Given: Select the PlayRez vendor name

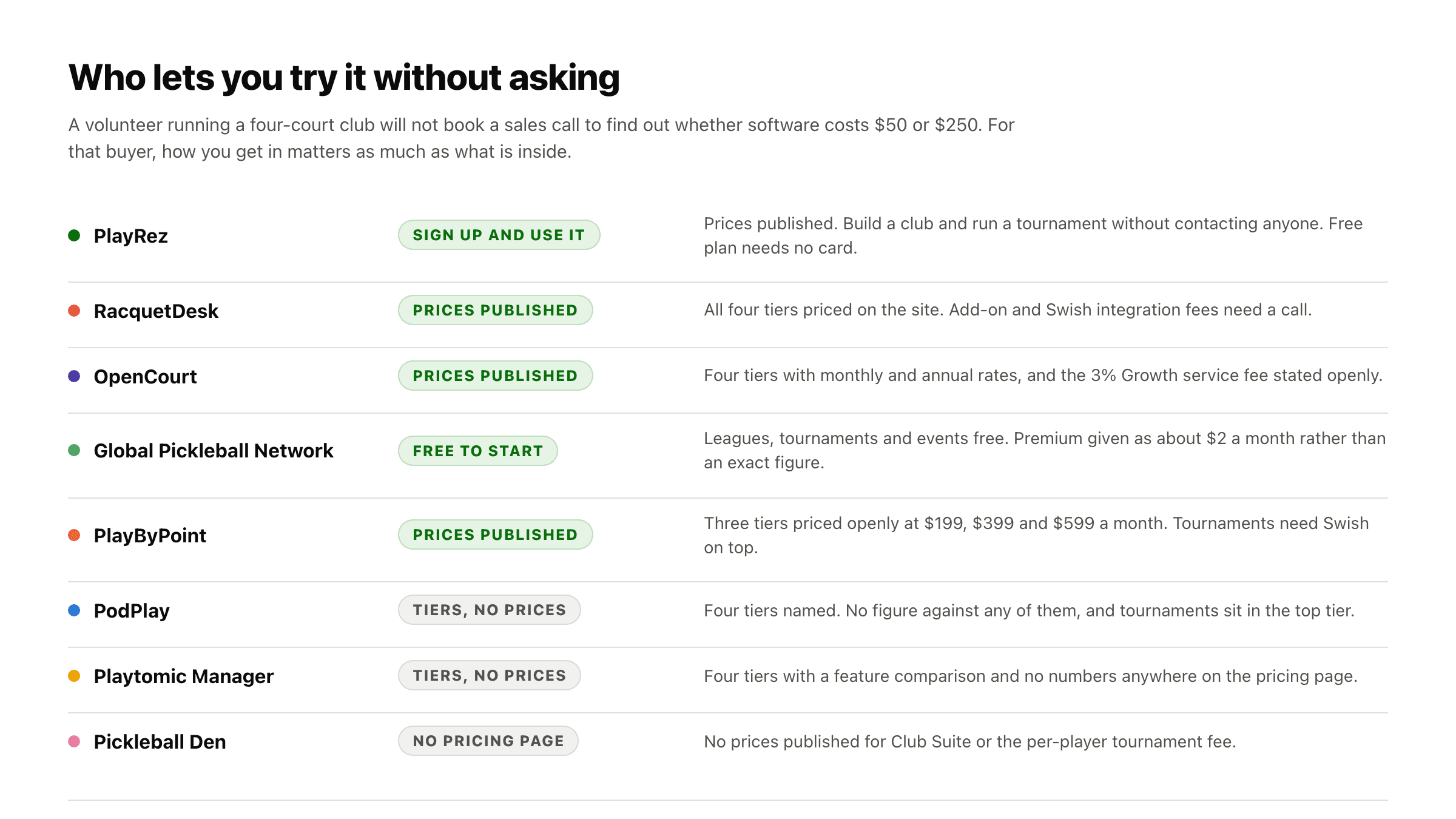Looking at the screenshot, I should coord(130,236).
